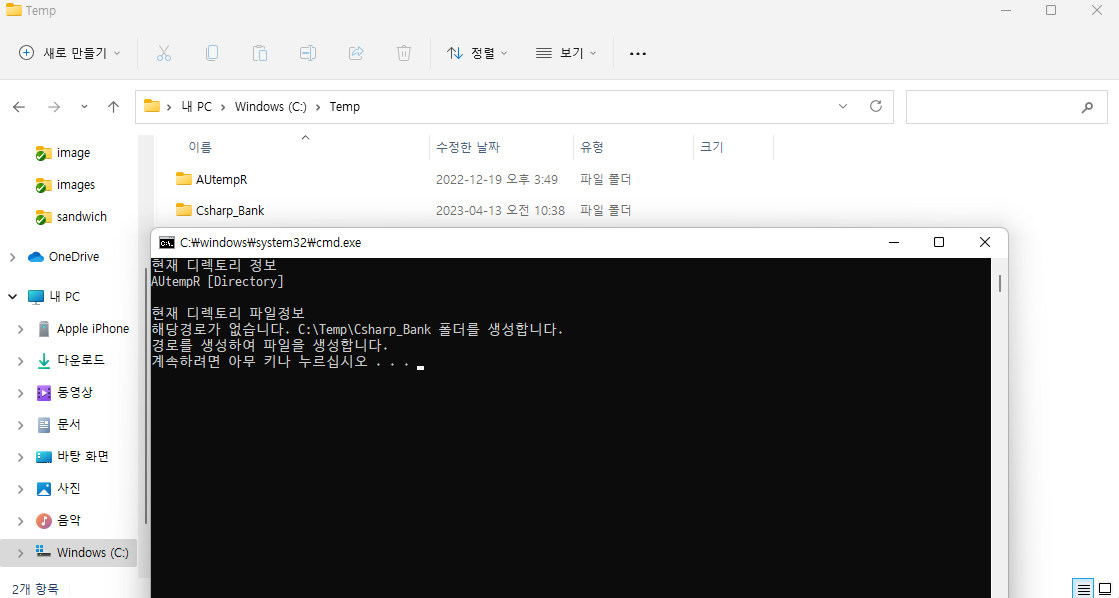Screen dimensions: 1119x598
Task: Minimize the cmd.exe console window
Action: (x=893, y=243)
